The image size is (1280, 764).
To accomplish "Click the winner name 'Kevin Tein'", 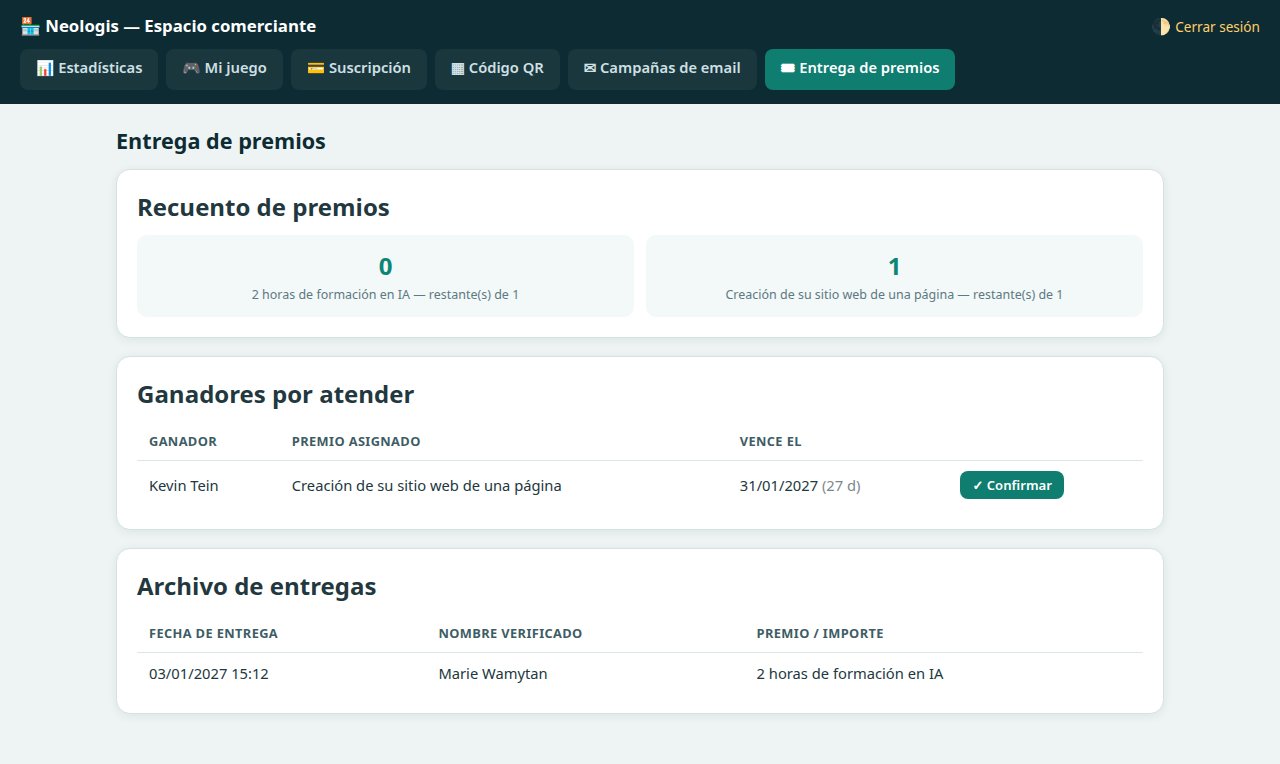I will click(x=184, y=486).
